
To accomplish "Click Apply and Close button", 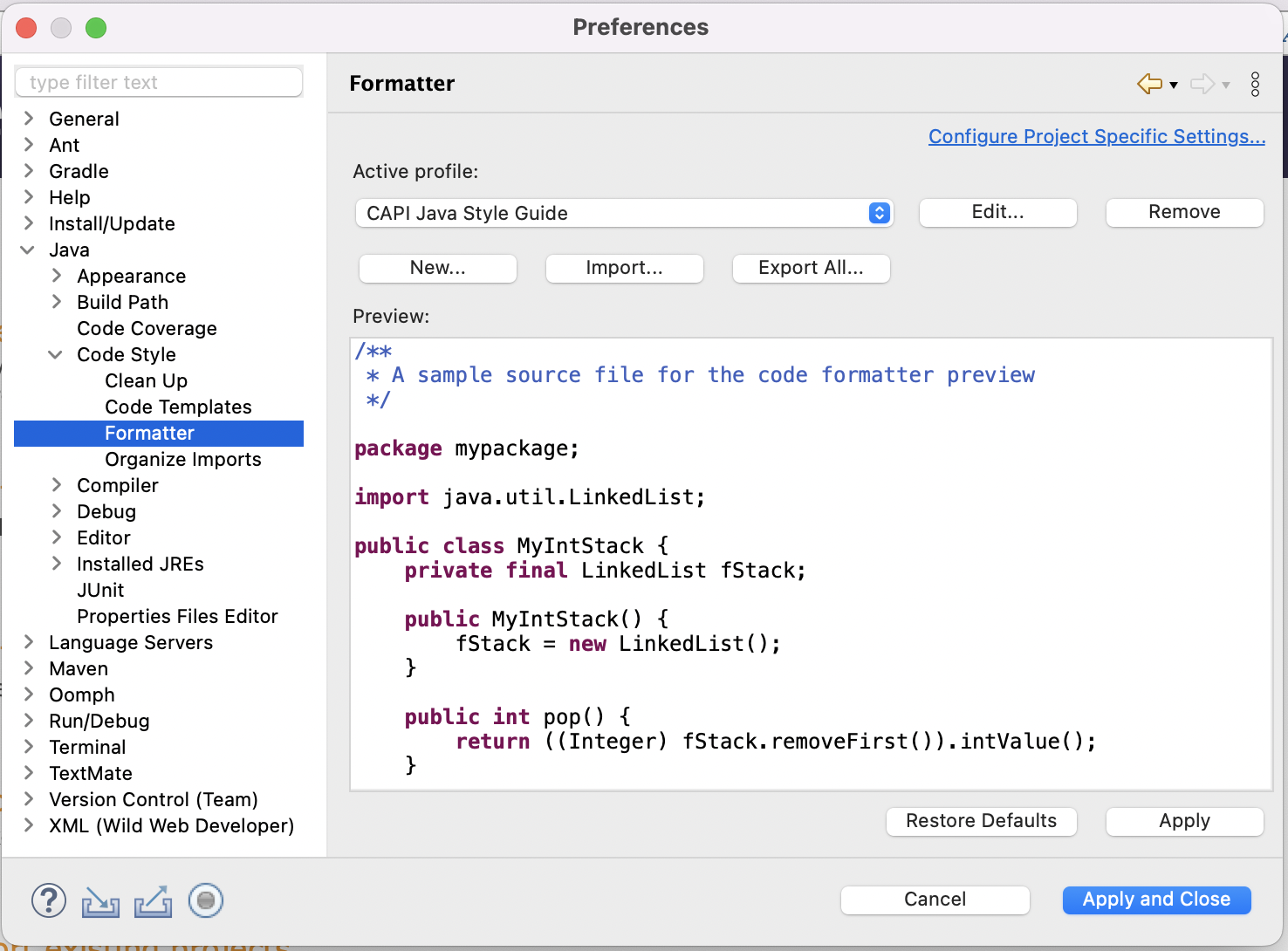I will pyautogui.click(x=1157, y=900).
